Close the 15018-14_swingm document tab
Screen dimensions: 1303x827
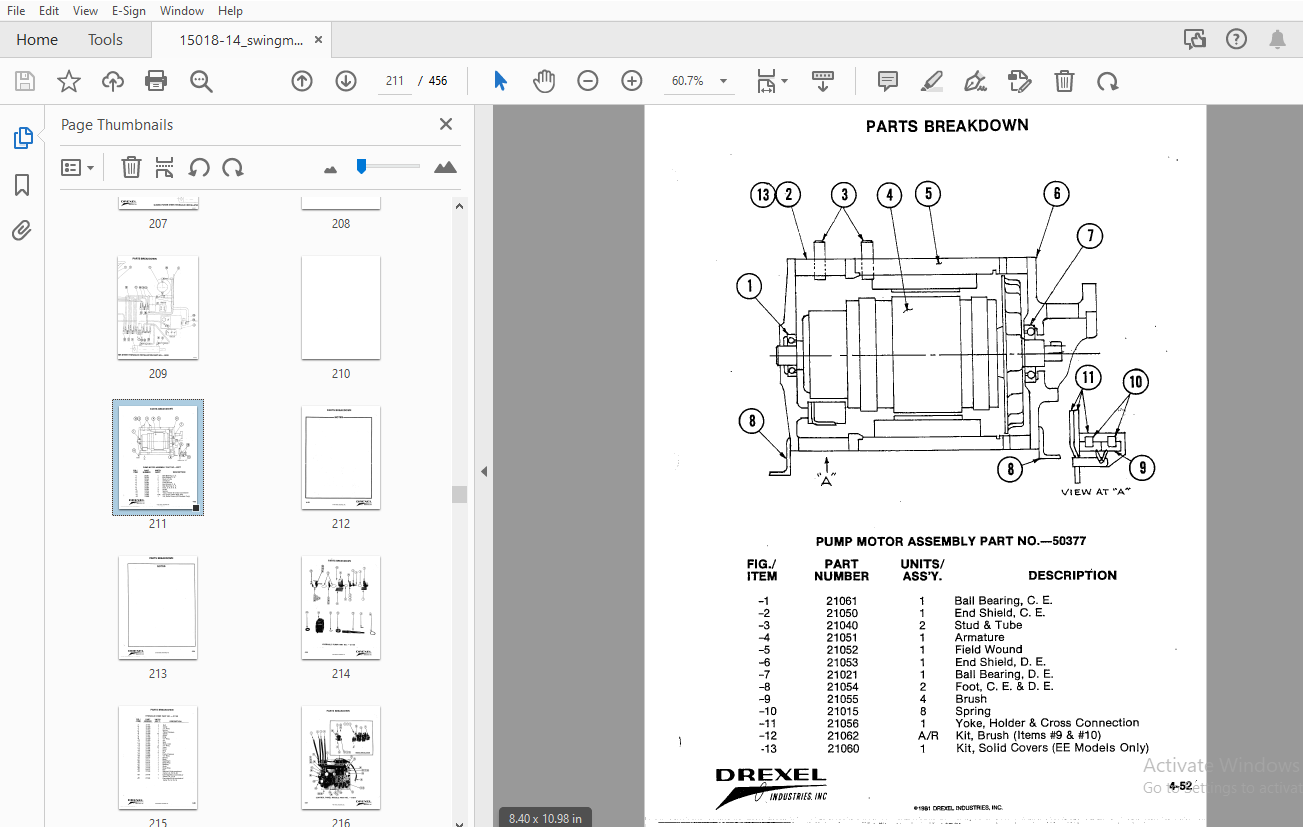(319, 40)
